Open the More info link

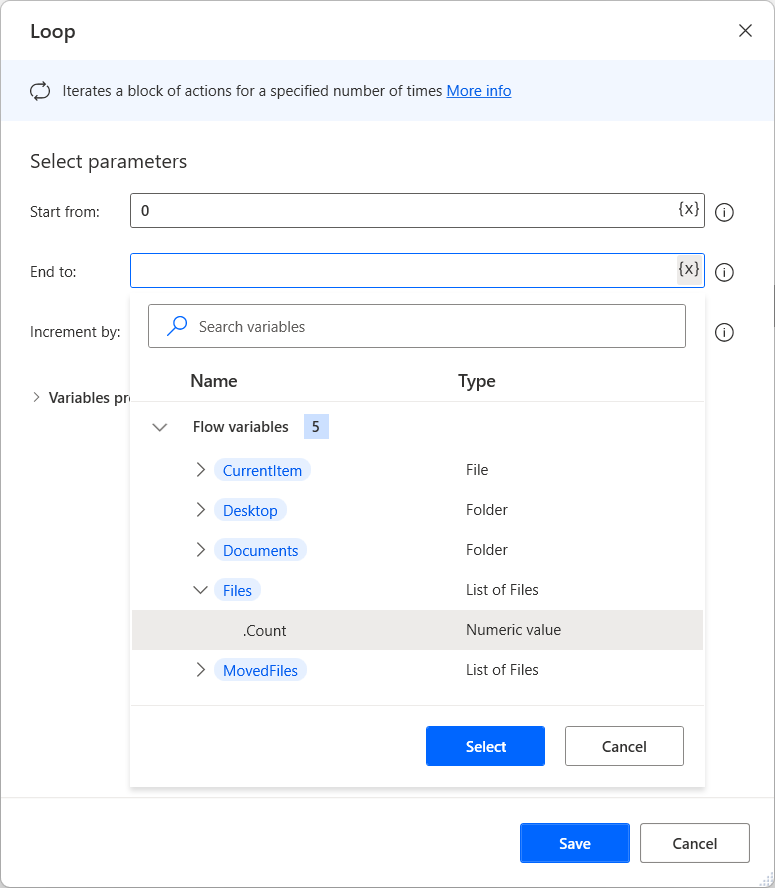pos(478,90)
